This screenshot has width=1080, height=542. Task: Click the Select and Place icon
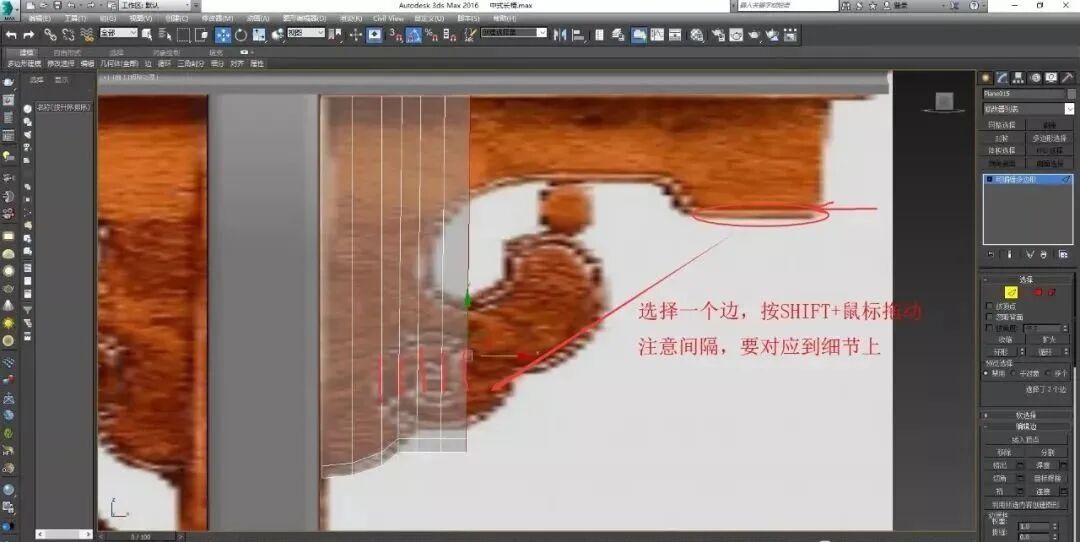pos(278,34)
